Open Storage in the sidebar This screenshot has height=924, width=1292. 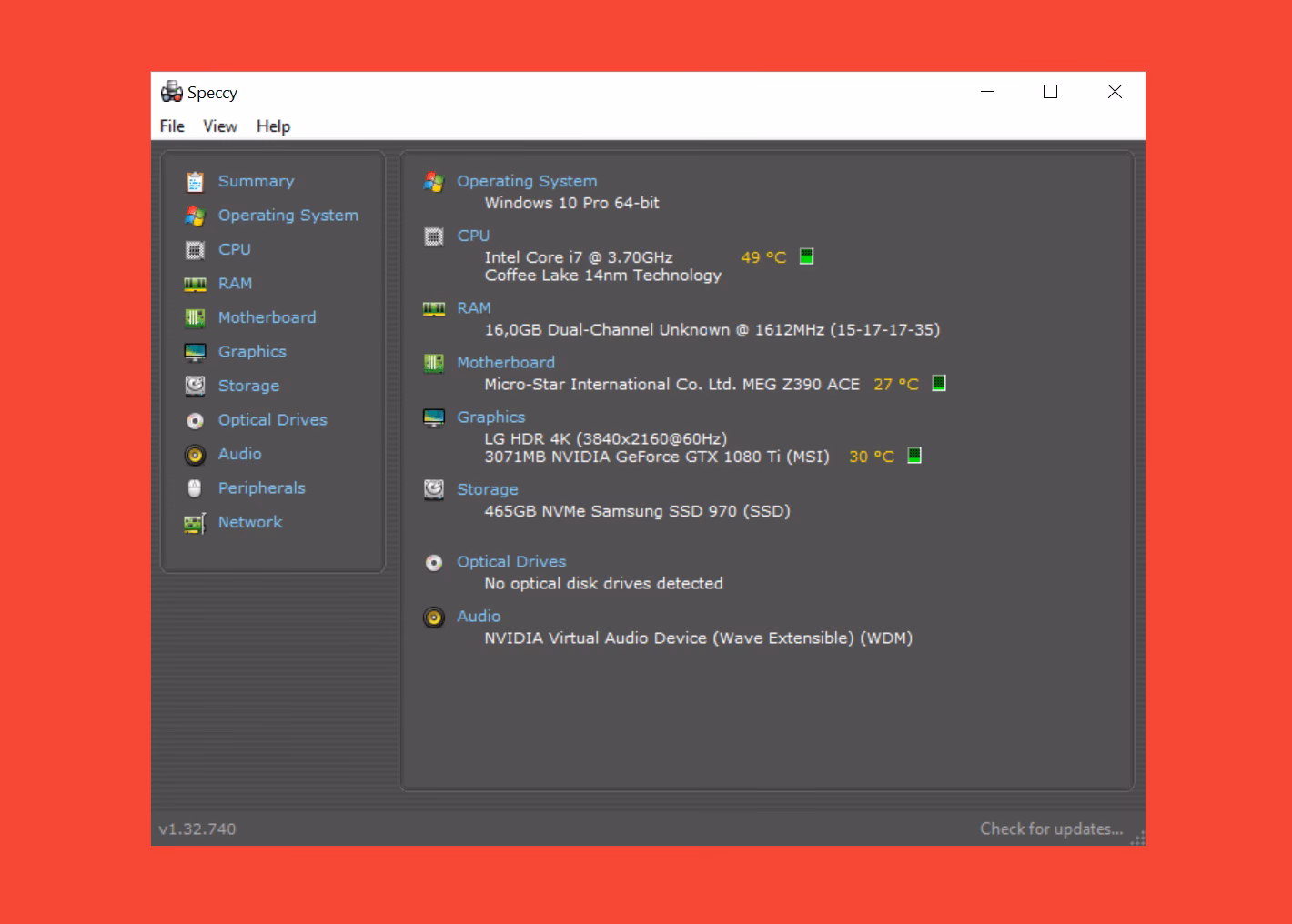pos(248,386)
